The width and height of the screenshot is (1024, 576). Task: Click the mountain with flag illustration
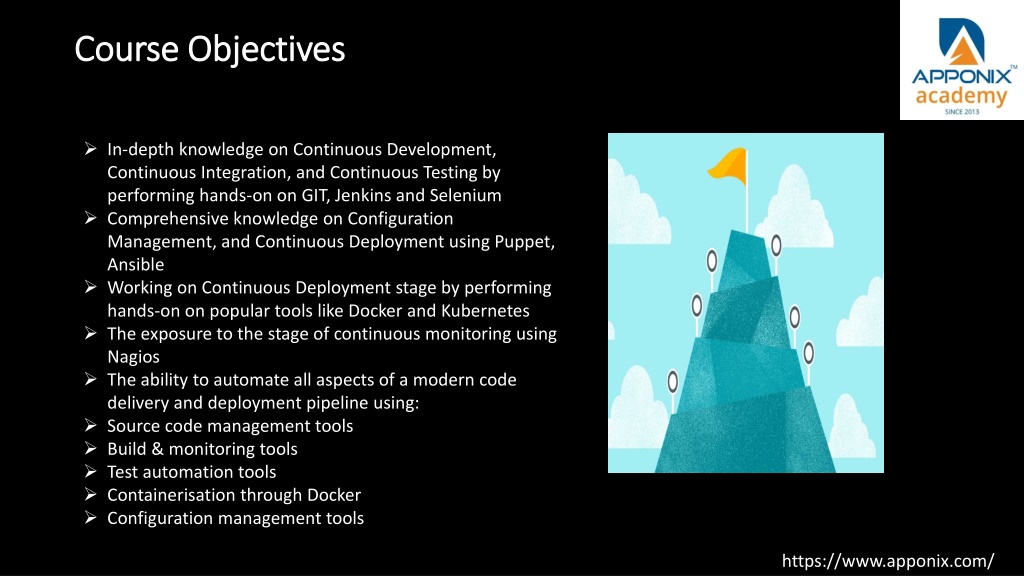point(746,303)
